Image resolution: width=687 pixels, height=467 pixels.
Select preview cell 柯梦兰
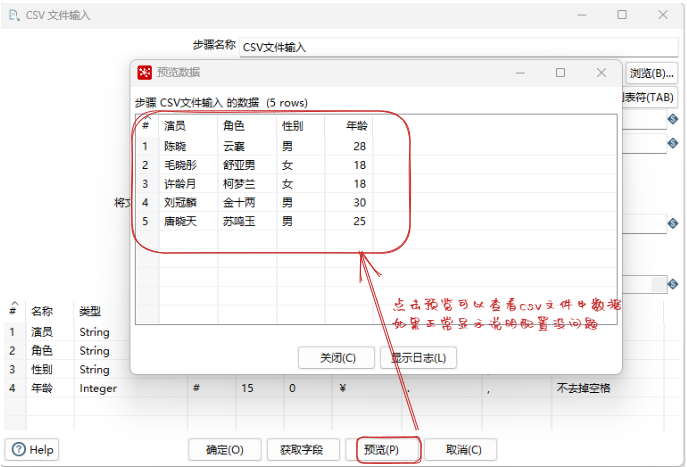[x=239, y=184]
